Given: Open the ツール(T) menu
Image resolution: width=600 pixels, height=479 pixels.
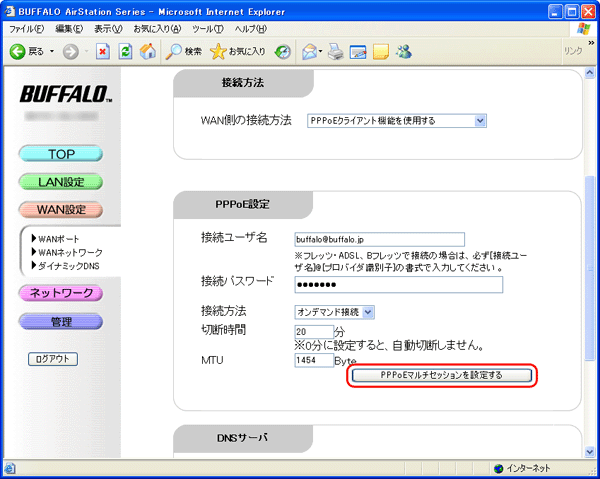Looking at the screenshot, I should click(208, 29).
